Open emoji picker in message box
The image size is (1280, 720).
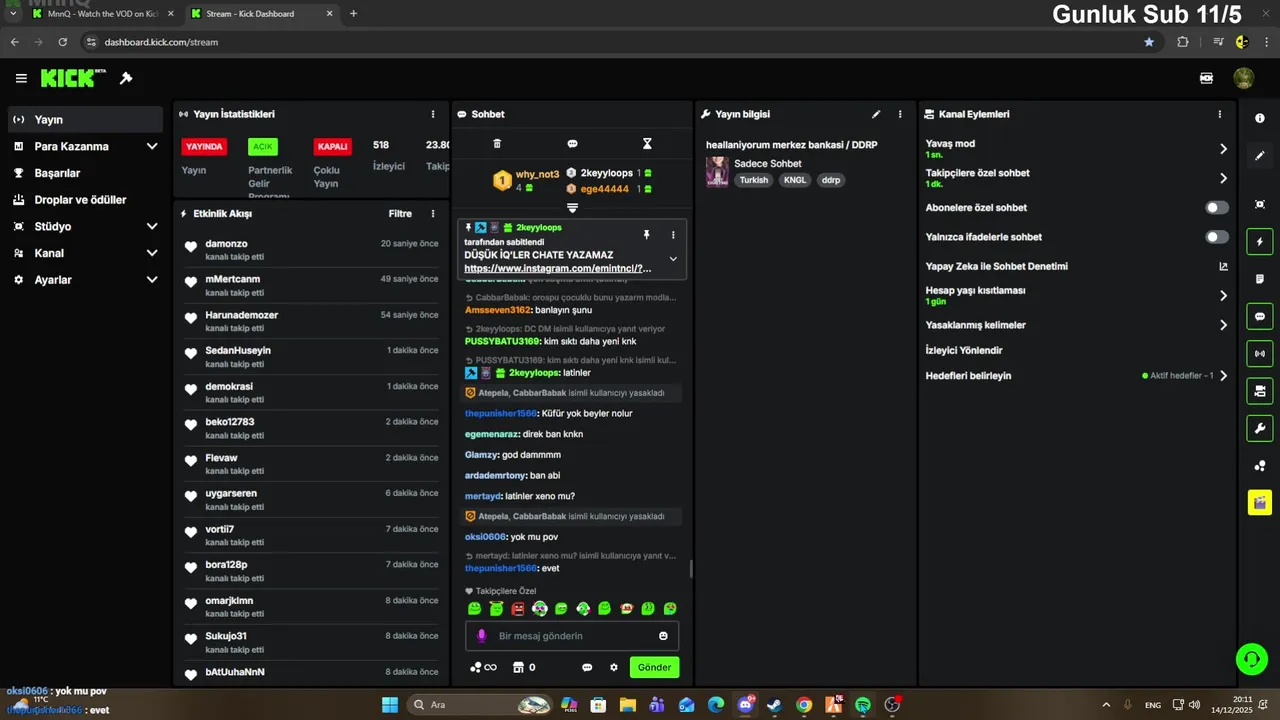tap(663, 636)
